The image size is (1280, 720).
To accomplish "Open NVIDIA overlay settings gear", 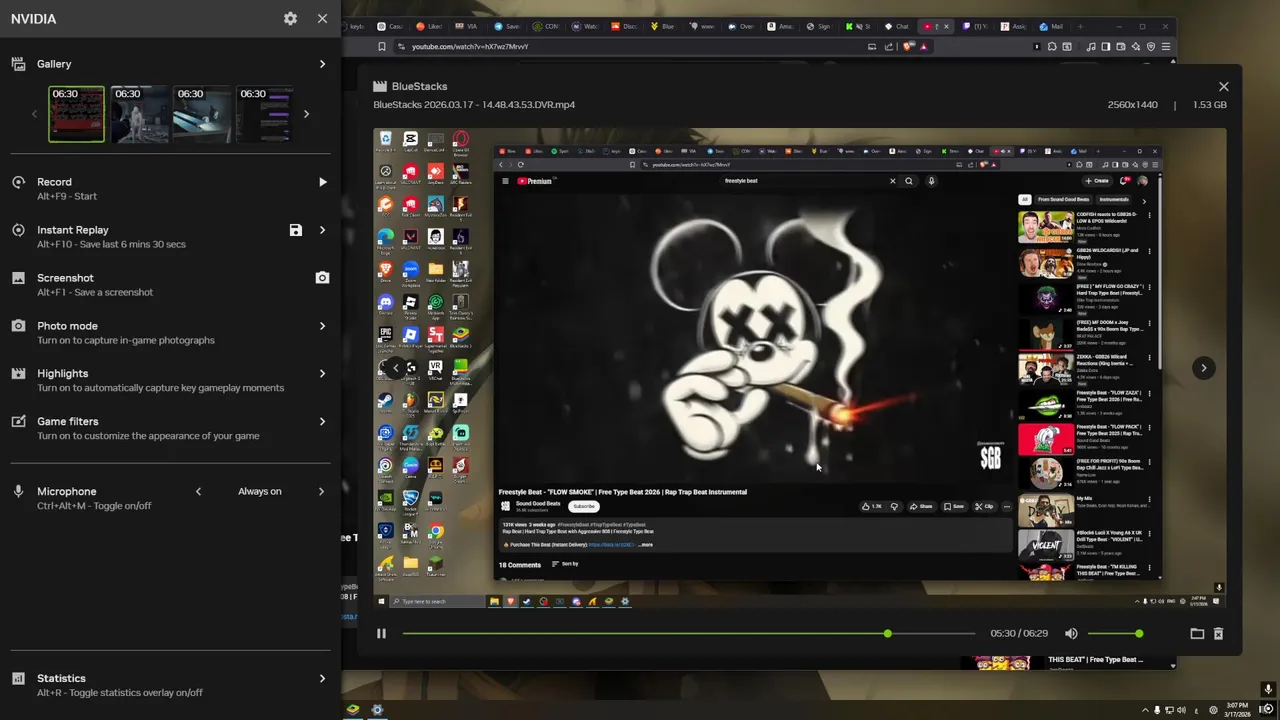I will pyautogui.click(x=290, y=18).
